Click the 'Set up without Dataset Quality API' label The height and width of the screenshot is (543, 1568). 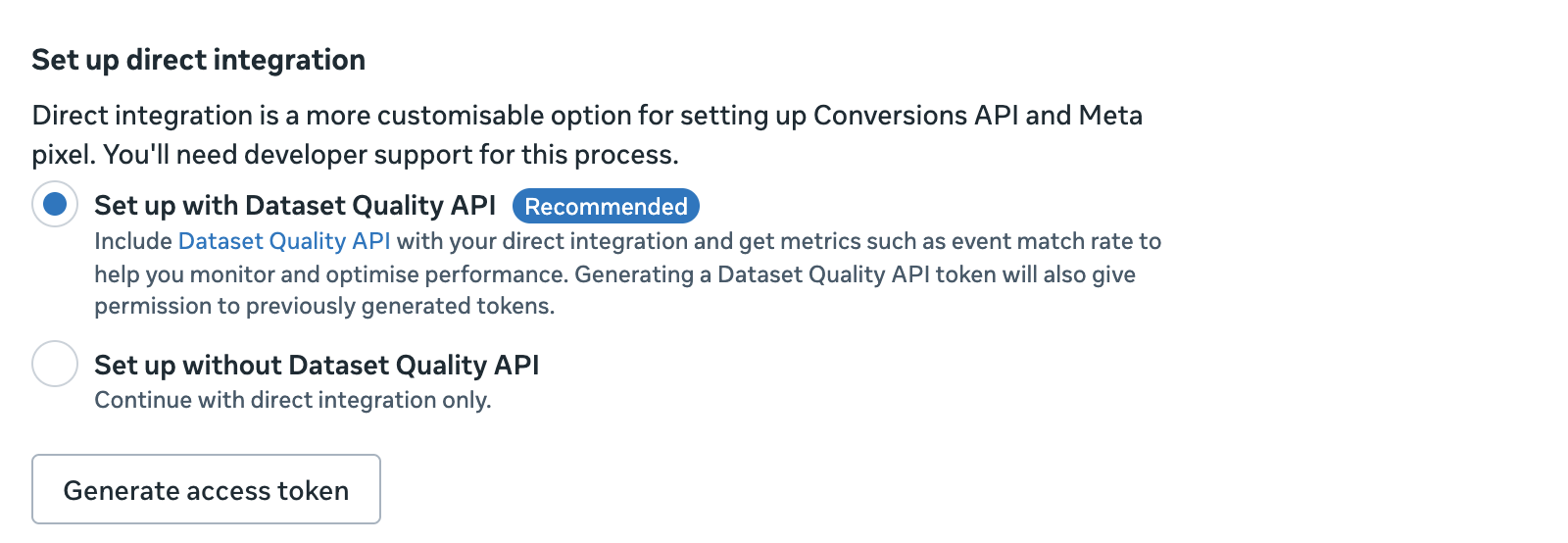[x=317, y=365]
